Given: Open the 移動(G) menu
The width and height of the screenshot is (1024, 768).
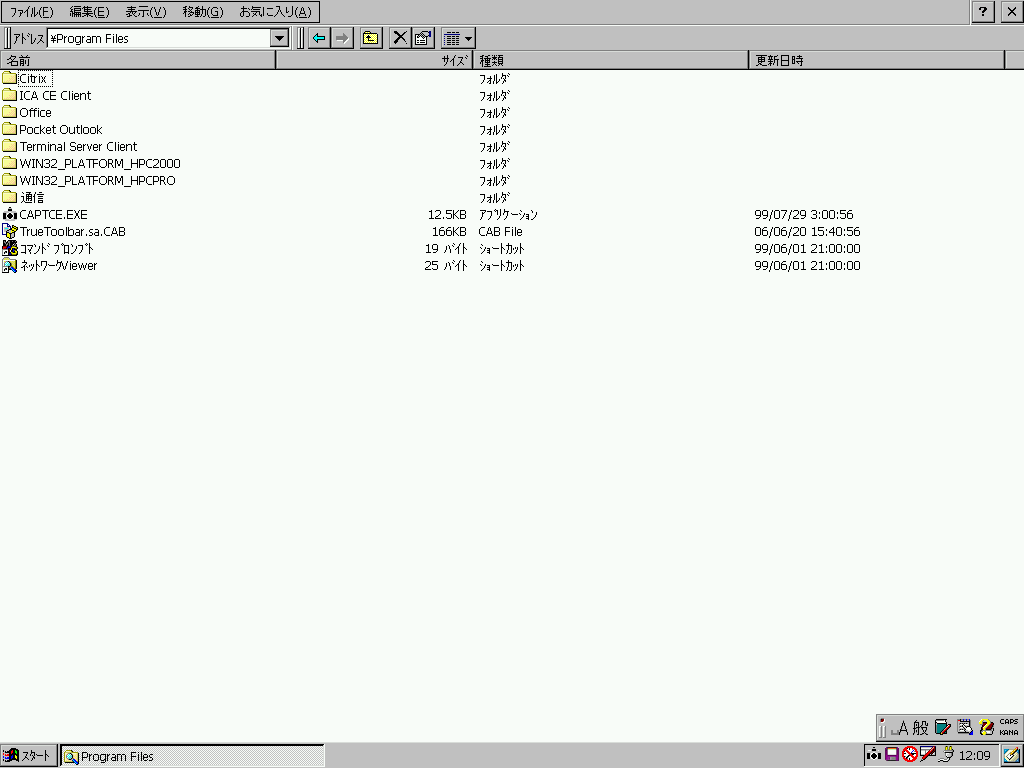Looking at the screenshot, I should 202,12.
